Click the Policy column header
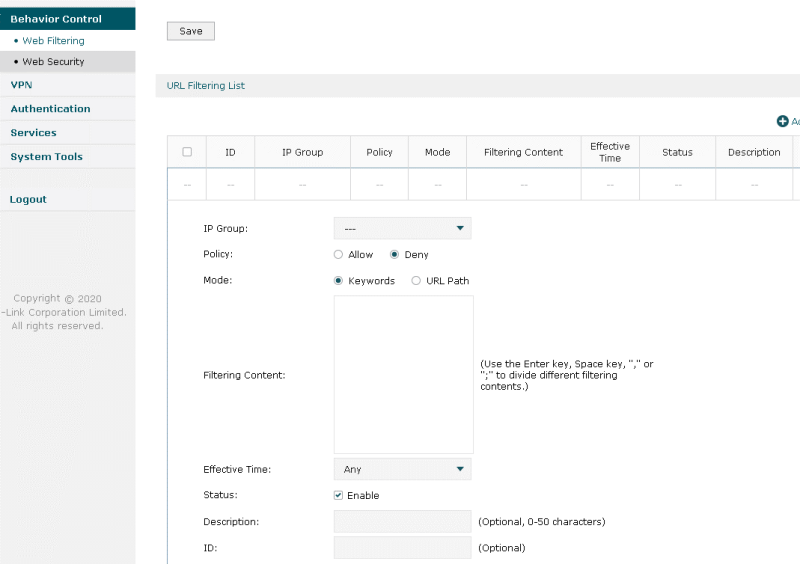This screenshot has width=800, height=564. tap(380, 152)
